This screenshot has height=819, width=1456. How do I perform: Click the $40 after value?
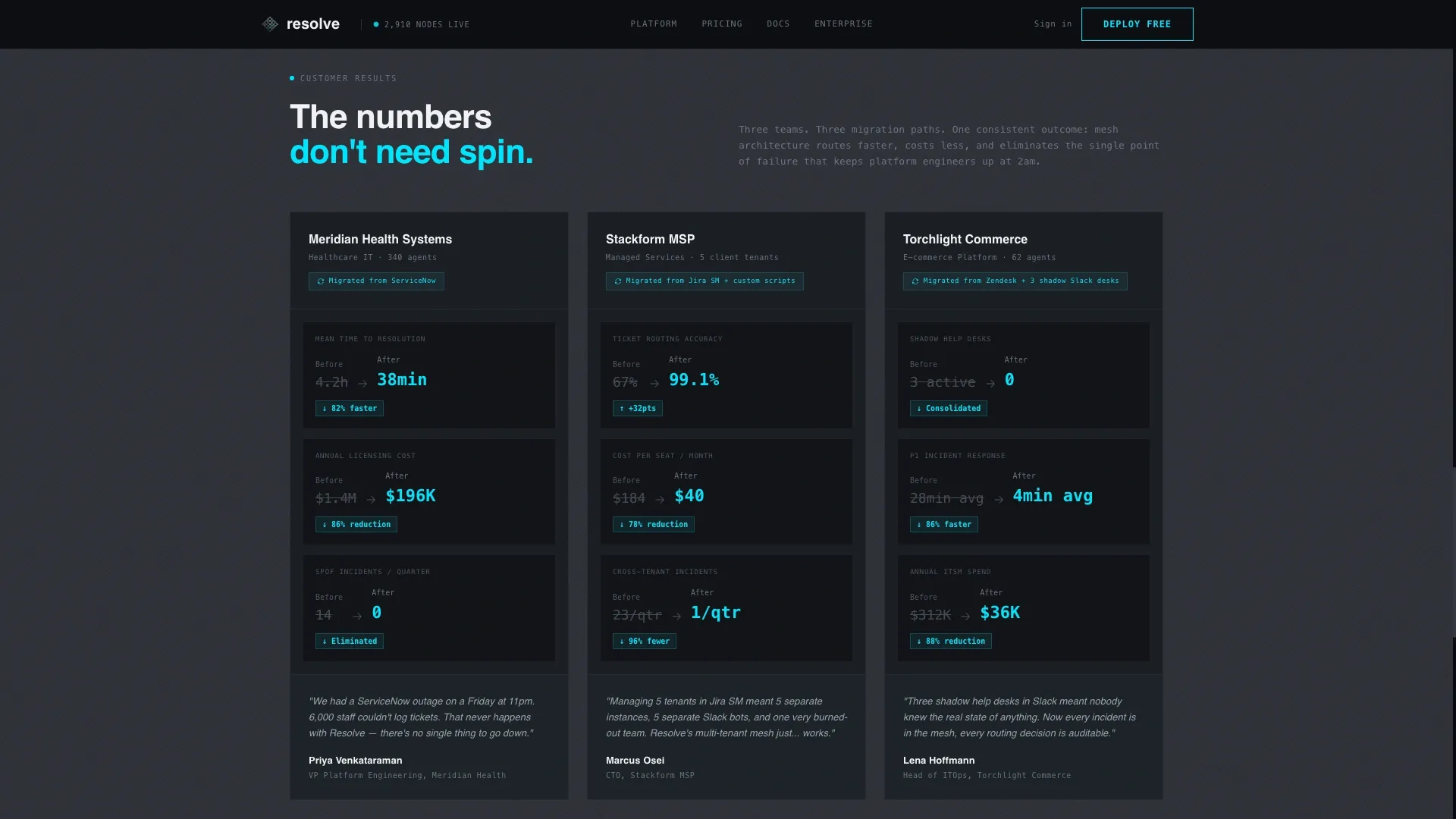pyautogui.click(x=689, y=496)
